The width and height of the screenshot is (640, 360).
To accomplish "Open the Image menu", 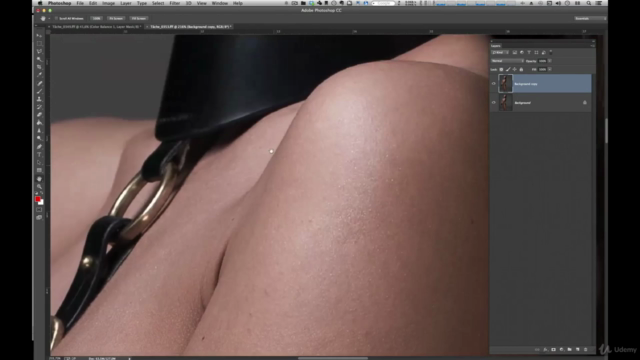I will (109, 3).
